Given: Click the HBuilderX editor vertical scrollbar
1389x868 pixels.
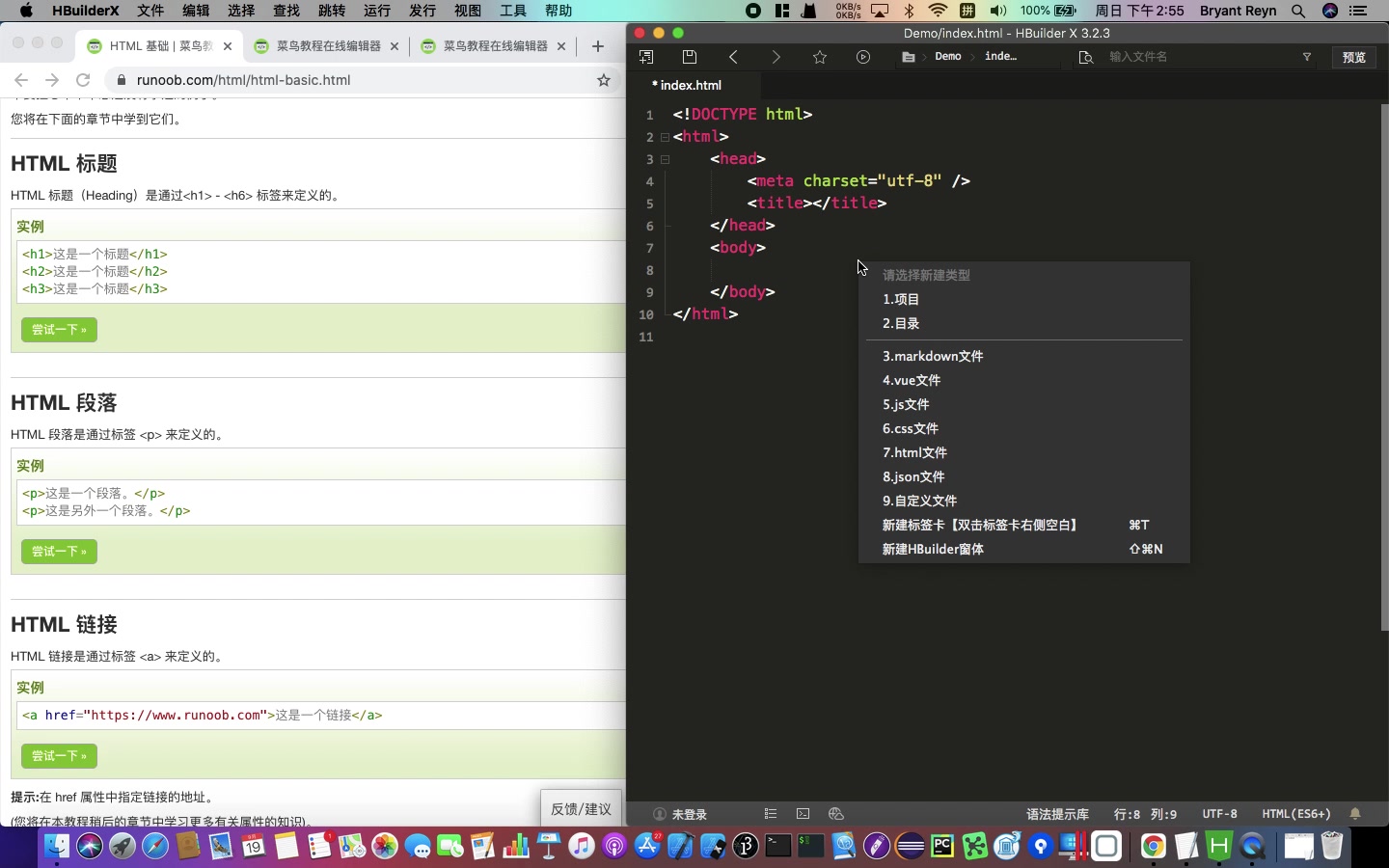Looking at the screenshot, I should click(x=1384, y=366).
